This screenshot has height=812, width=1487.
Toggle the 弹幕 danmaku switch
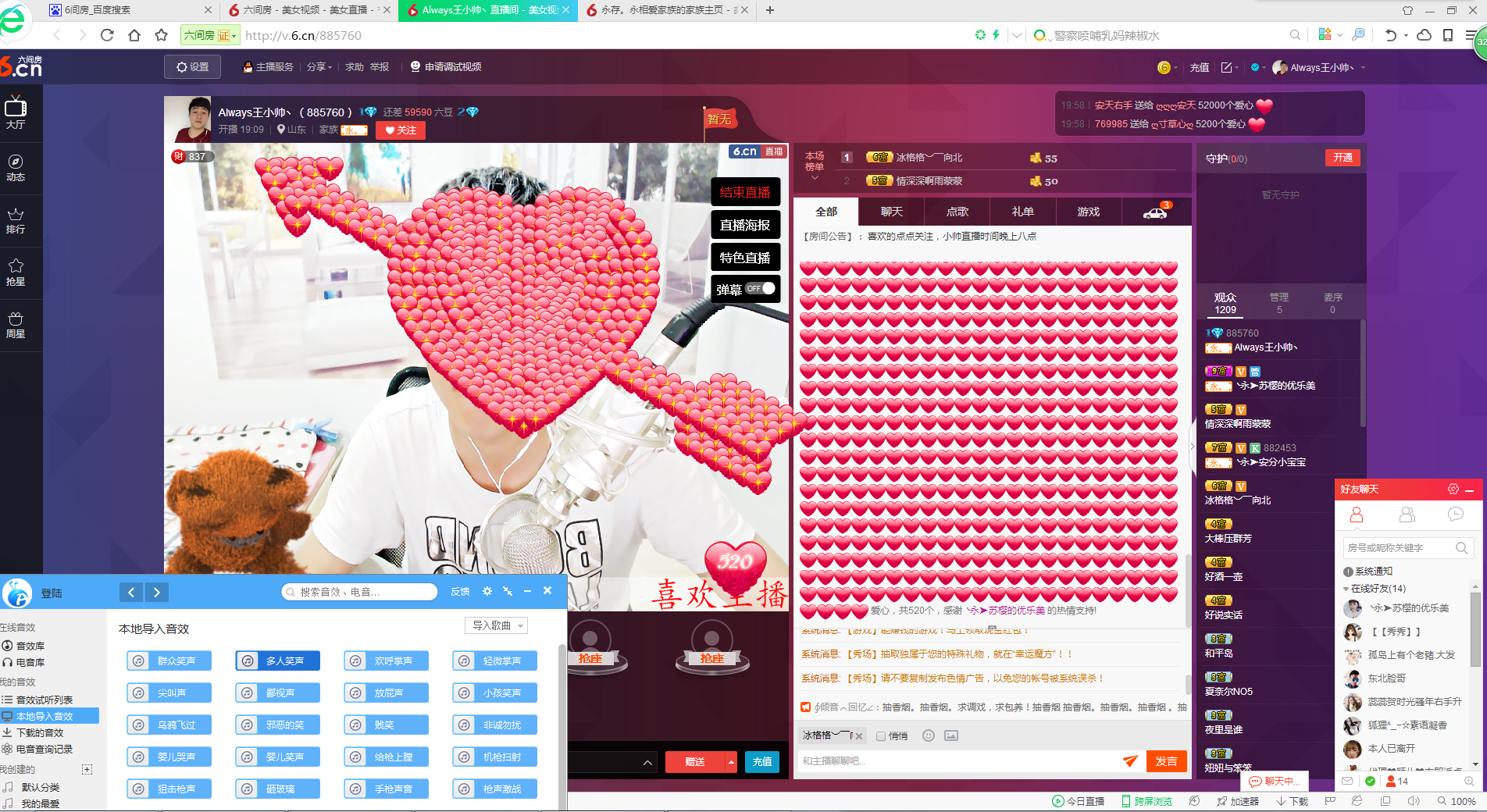pos(760,289)
